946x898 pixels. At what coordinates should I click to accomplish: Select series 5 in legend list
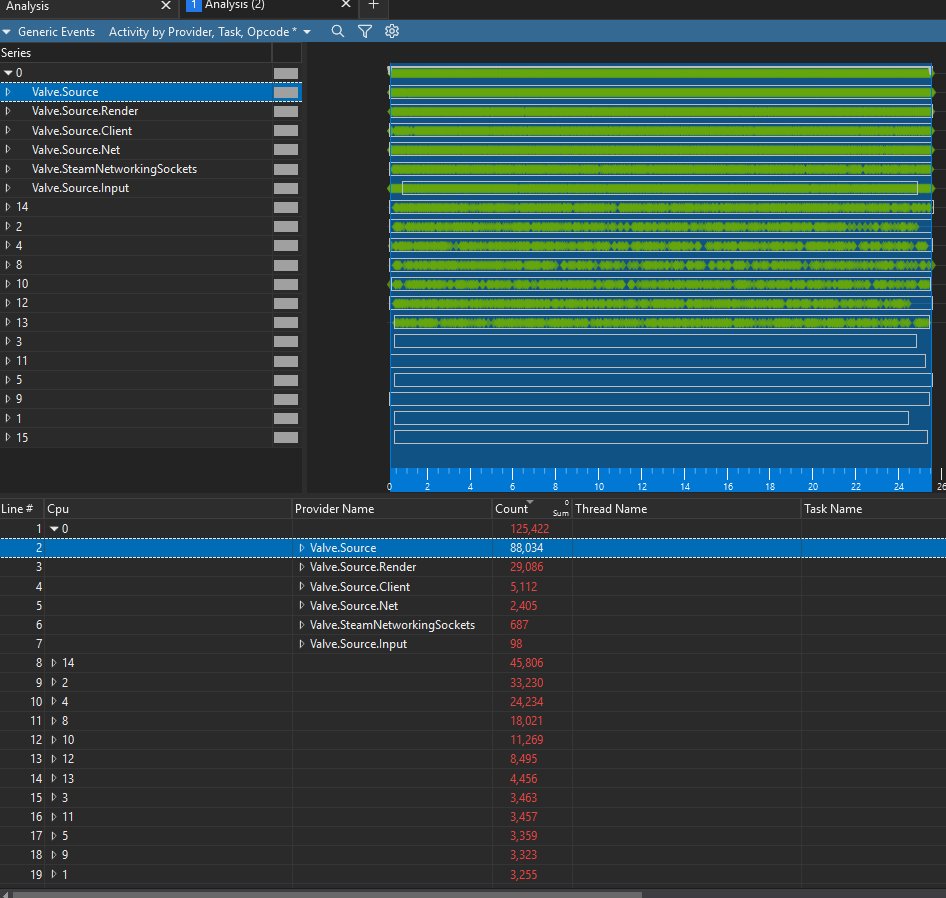click(x=19, y=380)
